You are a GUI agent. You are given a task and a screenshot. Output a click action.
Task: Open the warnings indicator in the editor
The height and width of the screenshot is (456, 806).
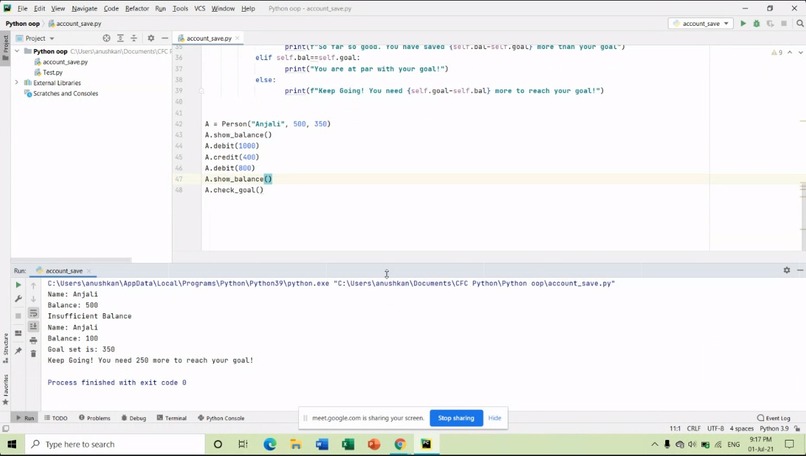[x=777, y=52]
